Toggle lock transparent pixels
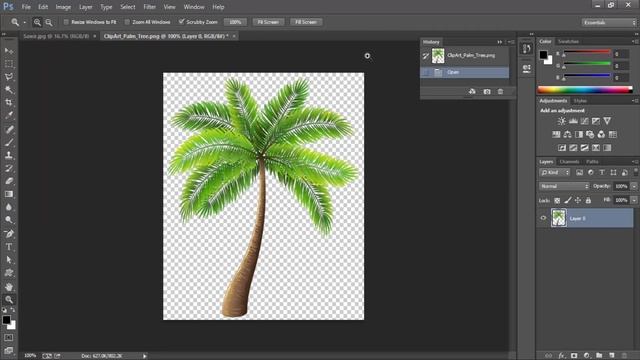The width and height of the screenshot is (640, 360). 557,200
